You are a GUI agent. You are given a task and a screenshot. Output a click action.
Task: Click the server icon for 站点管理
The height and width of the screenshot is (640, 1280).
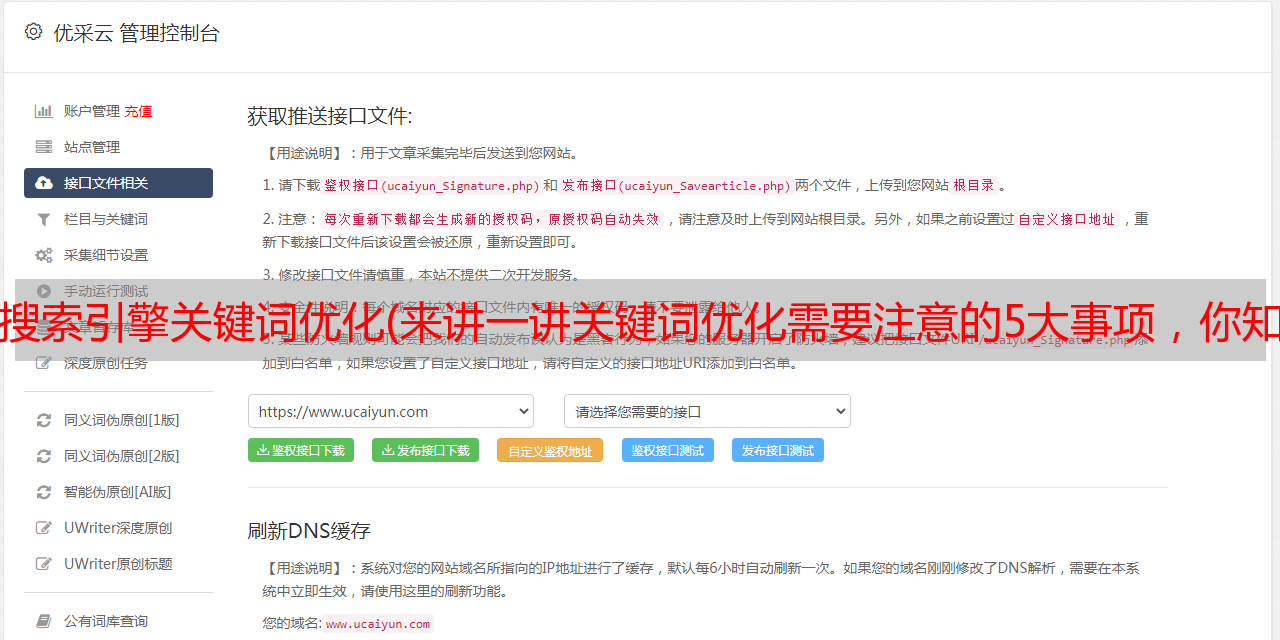click(44, 147)
